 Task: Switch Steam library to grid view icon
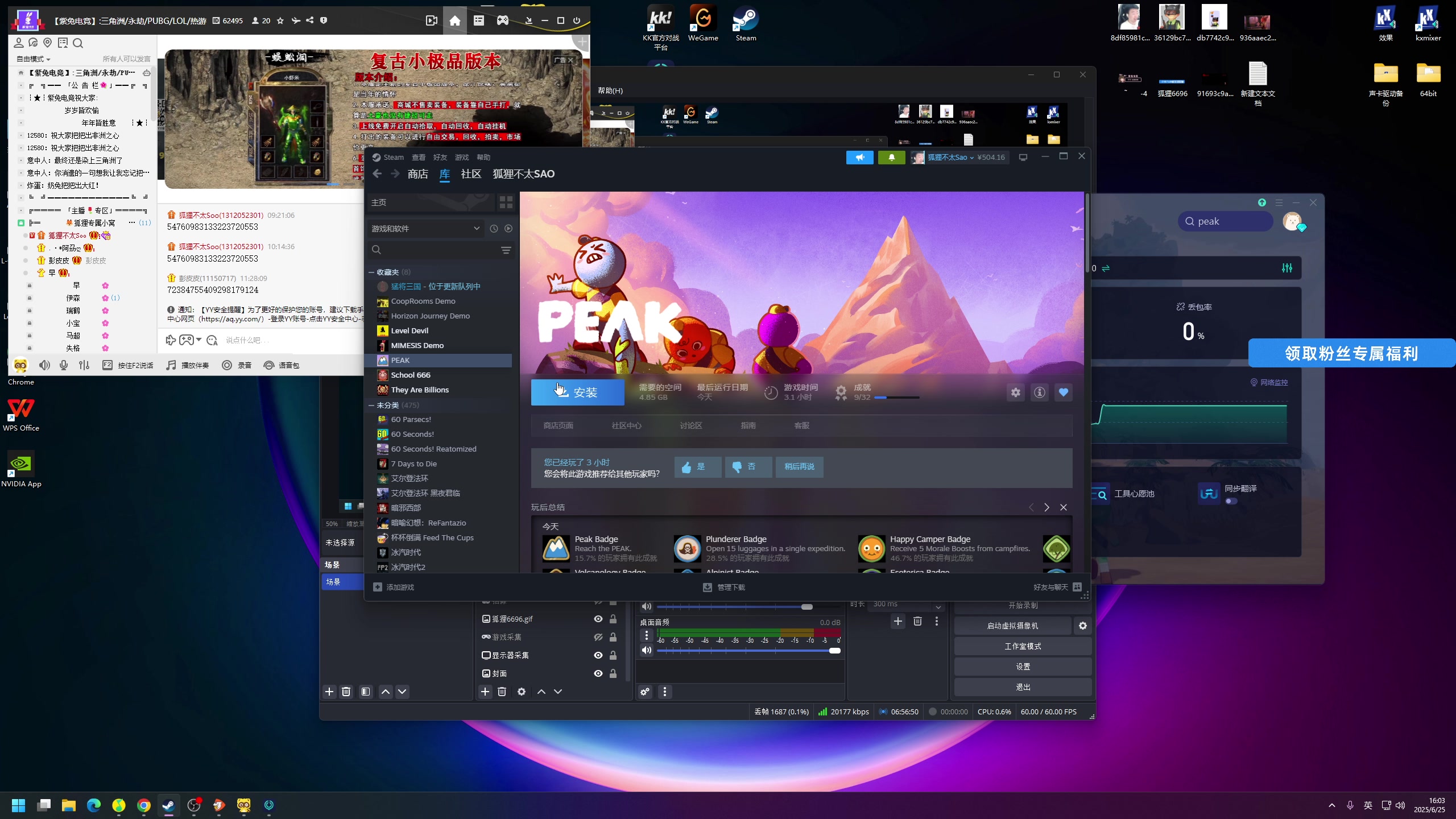coord(506,202)
